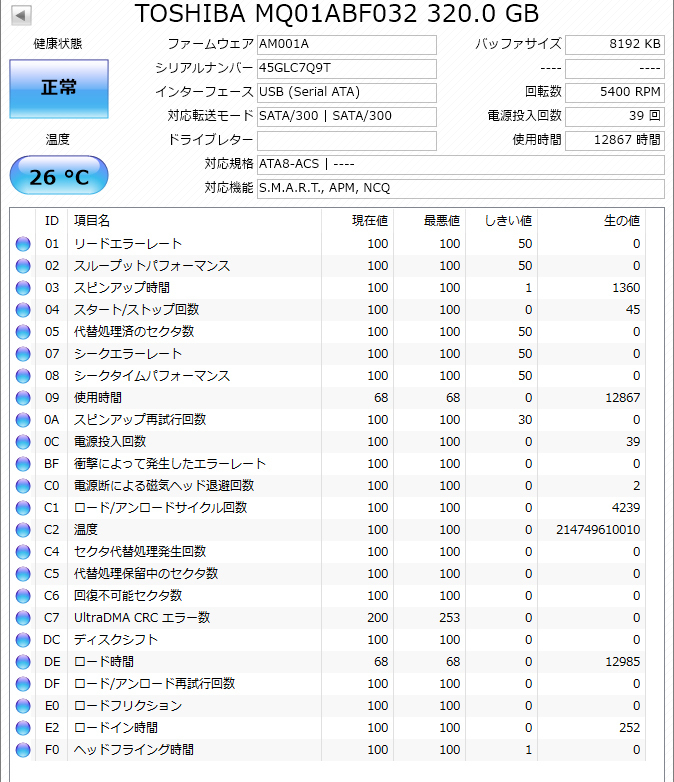Click the 26 °C temperature indicator

click(x=59, y=177)
